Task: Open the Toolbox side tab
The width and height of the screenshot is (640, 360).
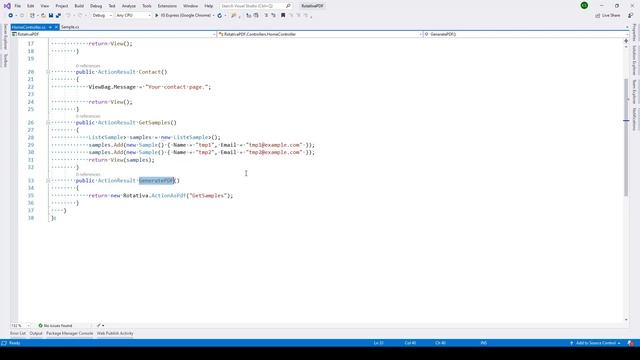Action: pos(5,60)
